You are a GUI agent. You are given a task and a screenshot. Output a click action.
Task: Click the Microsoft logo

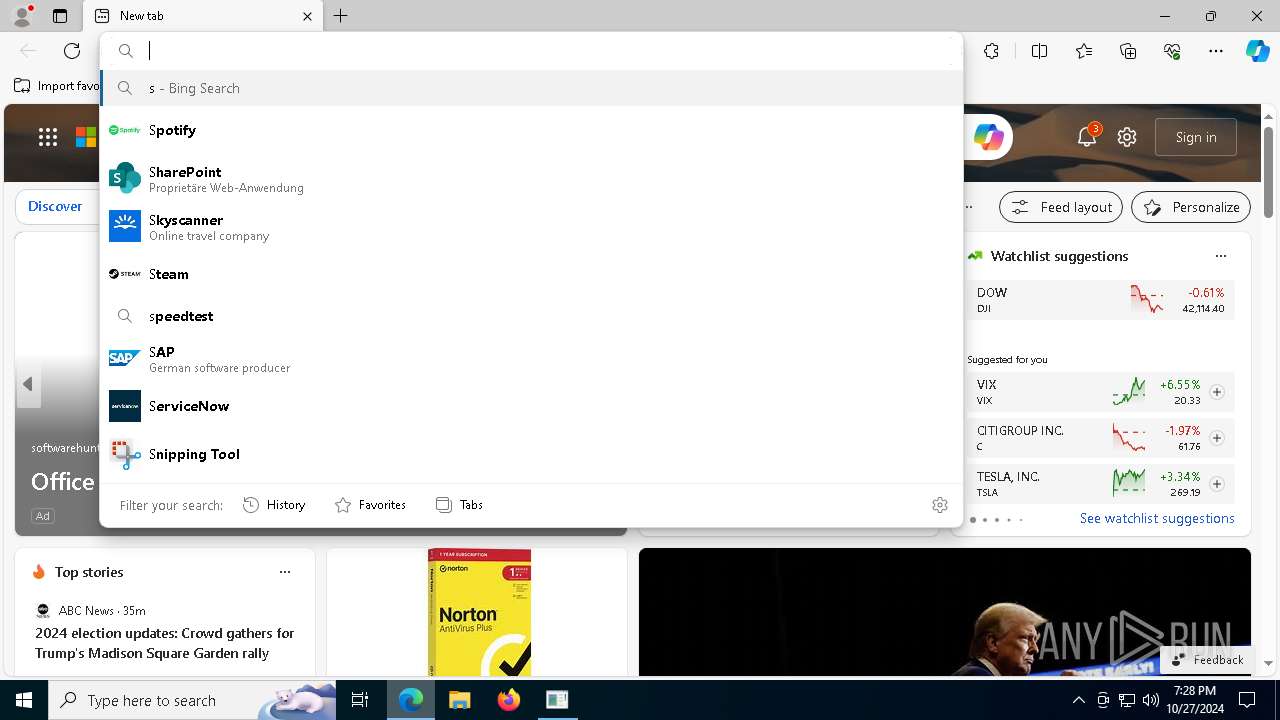(x=86, y=137)
